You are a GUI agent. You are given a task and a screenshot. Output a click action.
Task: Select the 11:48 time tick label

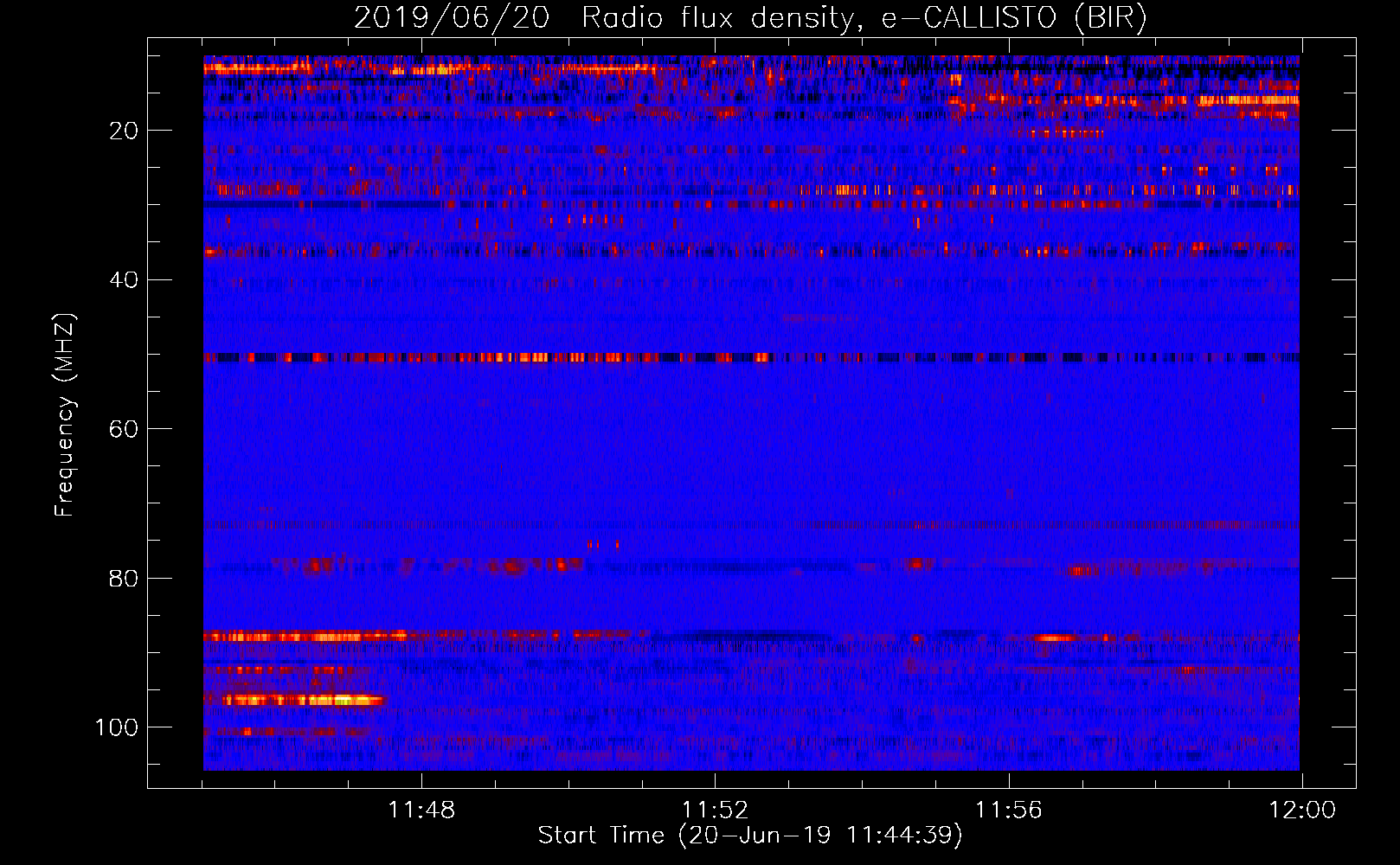(x=421, y=811)
